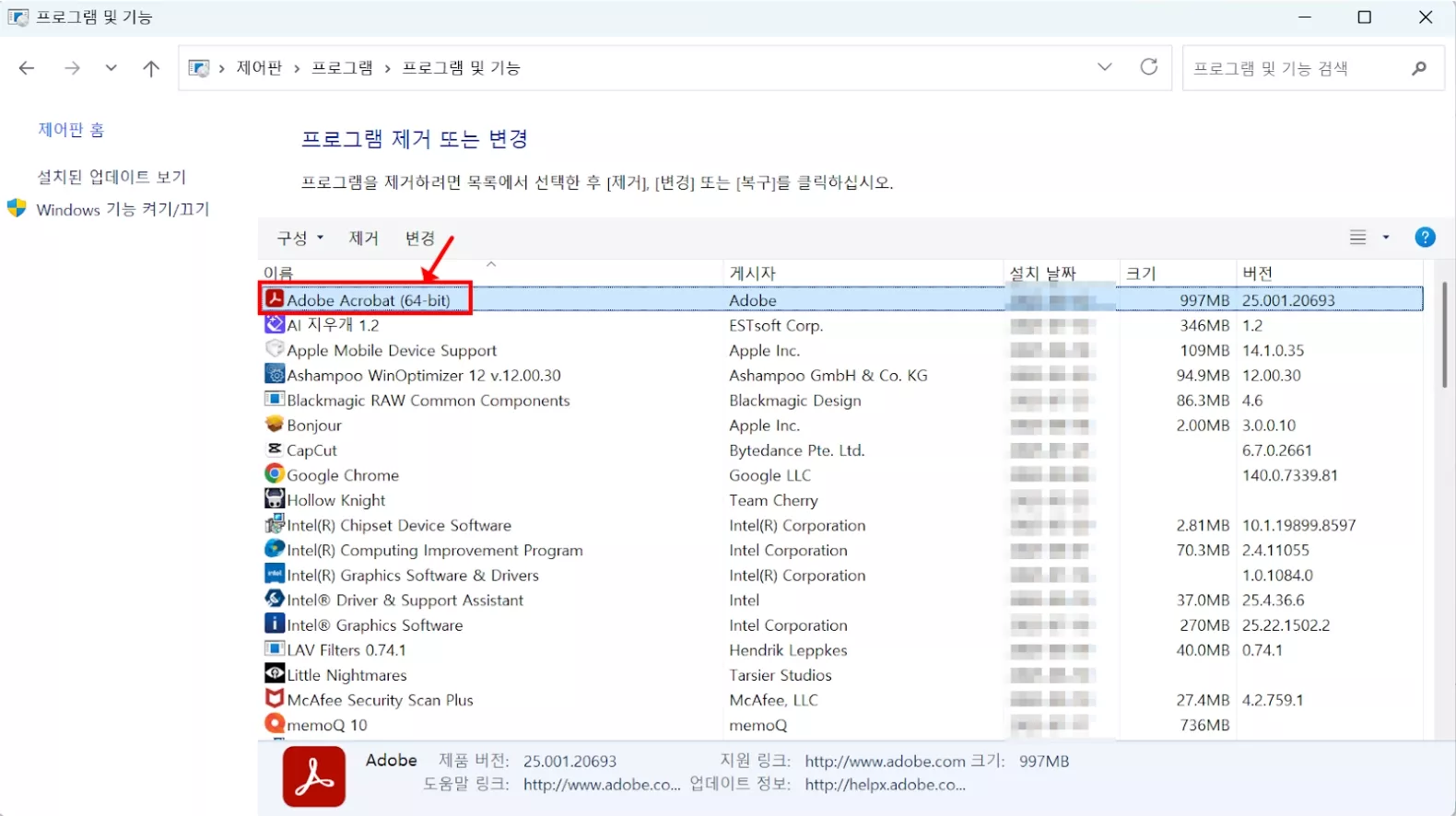This screenshot has width=1456, height=816.
Task: Expand the chevron after 제어판 in address bar
Action: 297,68
